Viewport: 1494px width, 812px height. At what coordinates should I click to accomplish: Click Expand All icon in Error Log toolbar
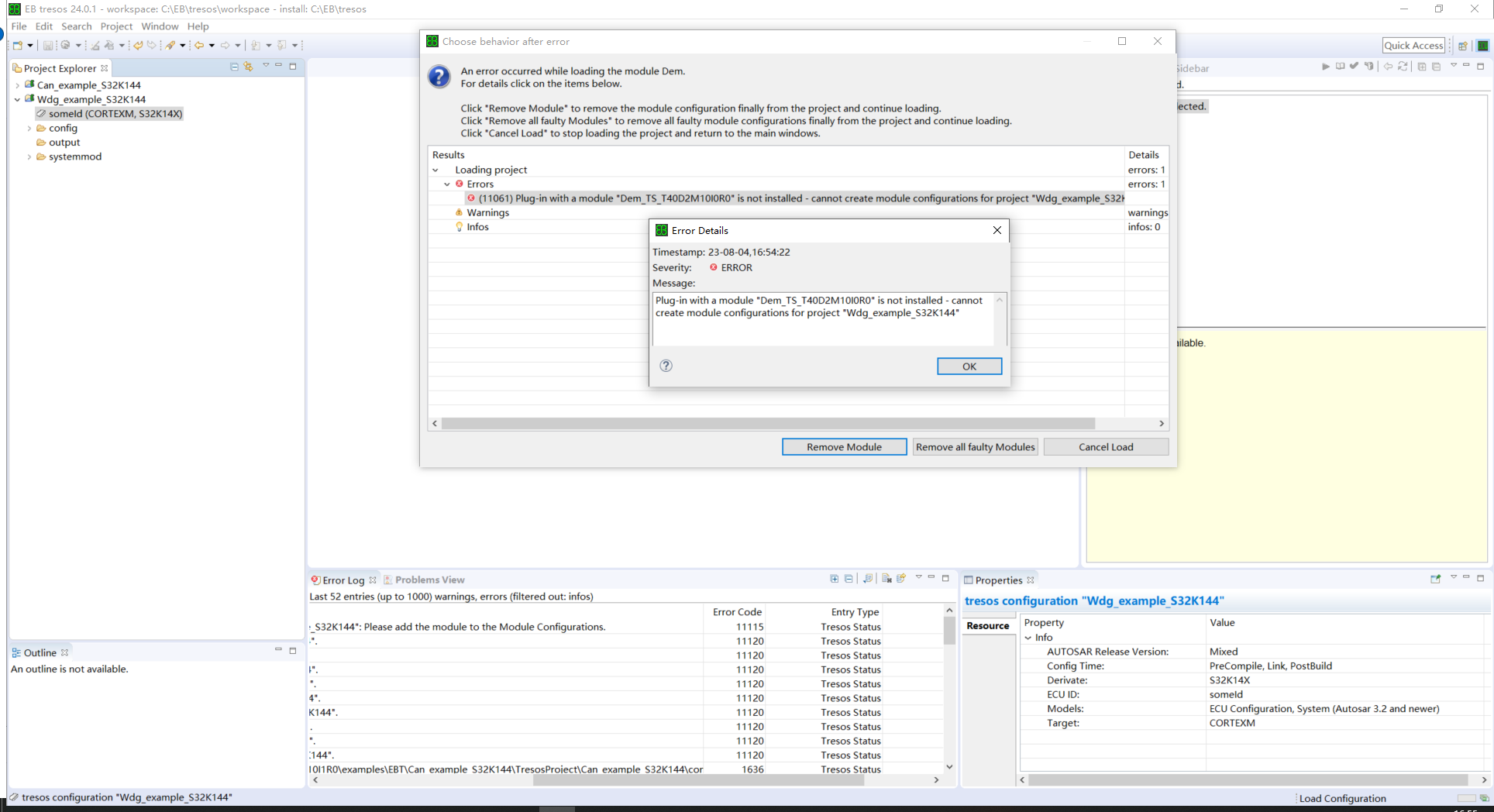[x=835, y=579]
